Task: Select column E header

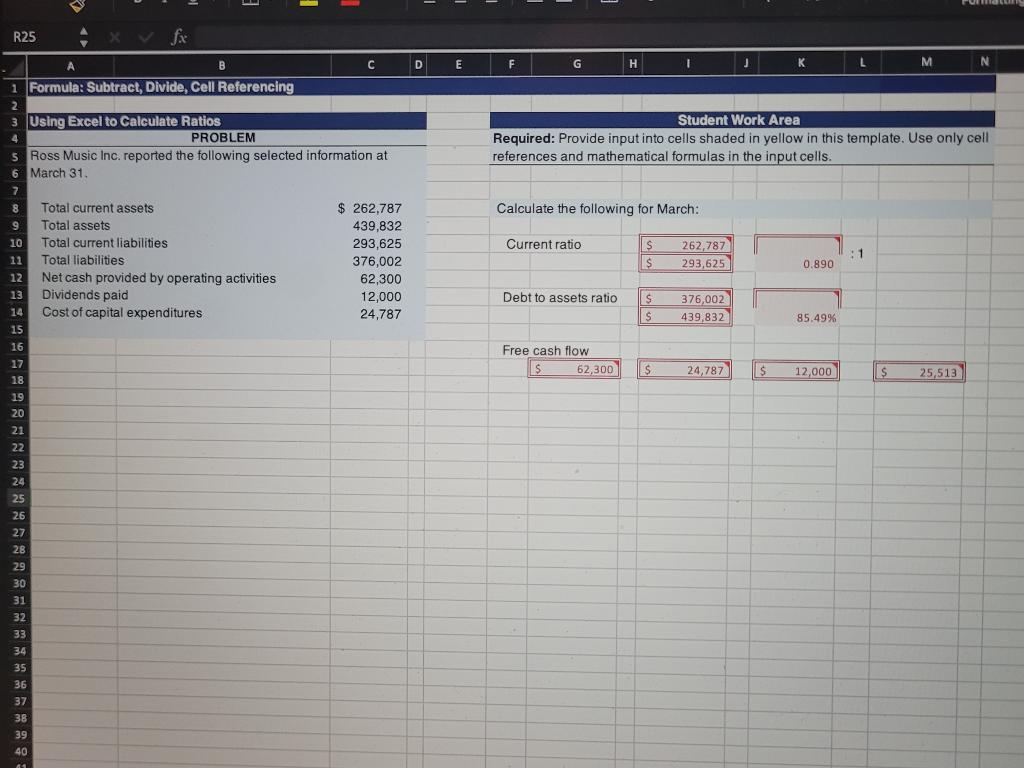Action: tap(458, 64)
